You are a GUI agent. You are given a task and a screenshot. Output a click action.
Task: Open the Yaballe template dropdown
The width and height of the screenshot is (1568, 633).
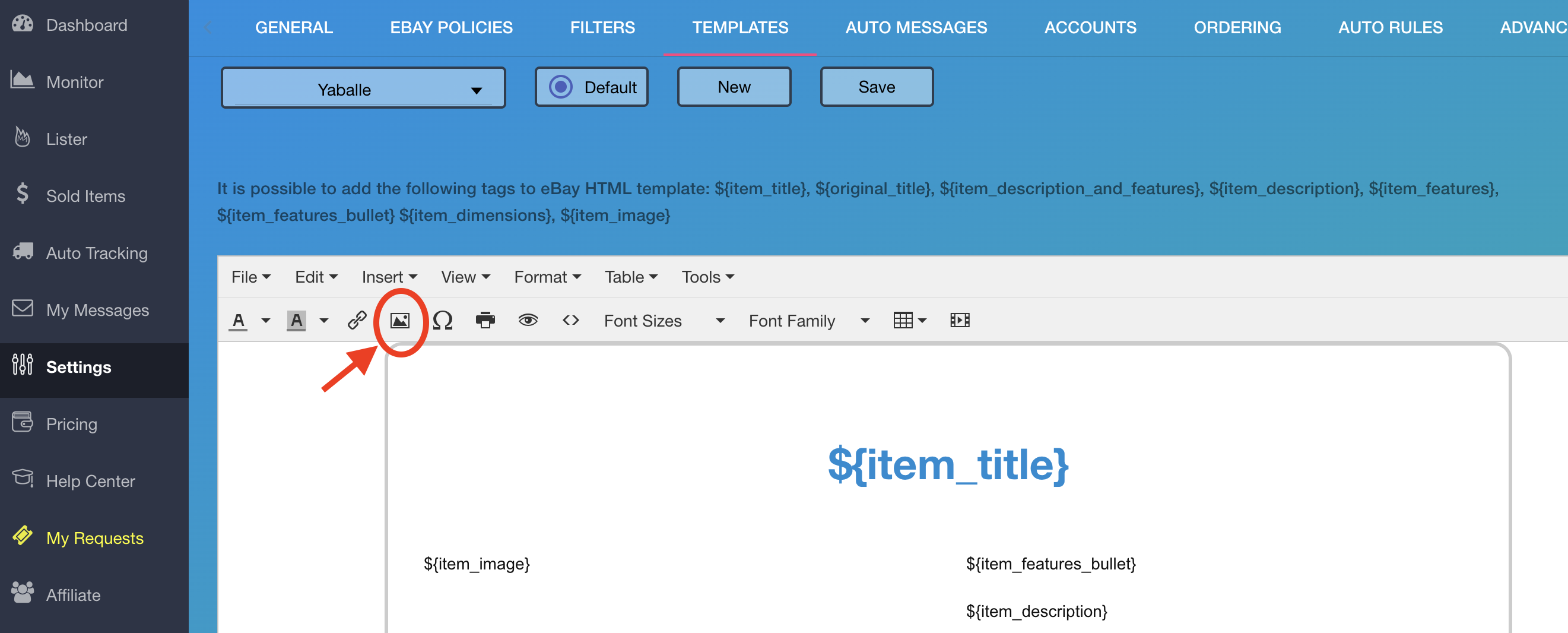click(363, 88)
